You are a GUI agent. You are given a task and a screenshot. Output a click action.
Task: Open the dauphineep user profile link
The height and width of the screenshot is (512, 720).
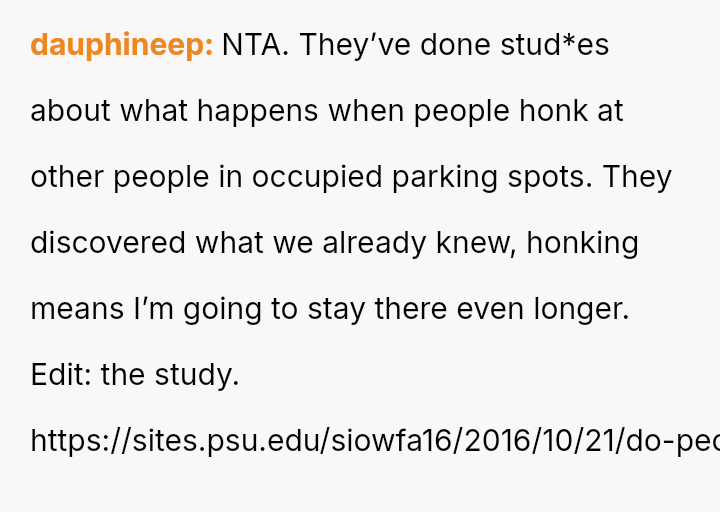[x=121, y=45]
